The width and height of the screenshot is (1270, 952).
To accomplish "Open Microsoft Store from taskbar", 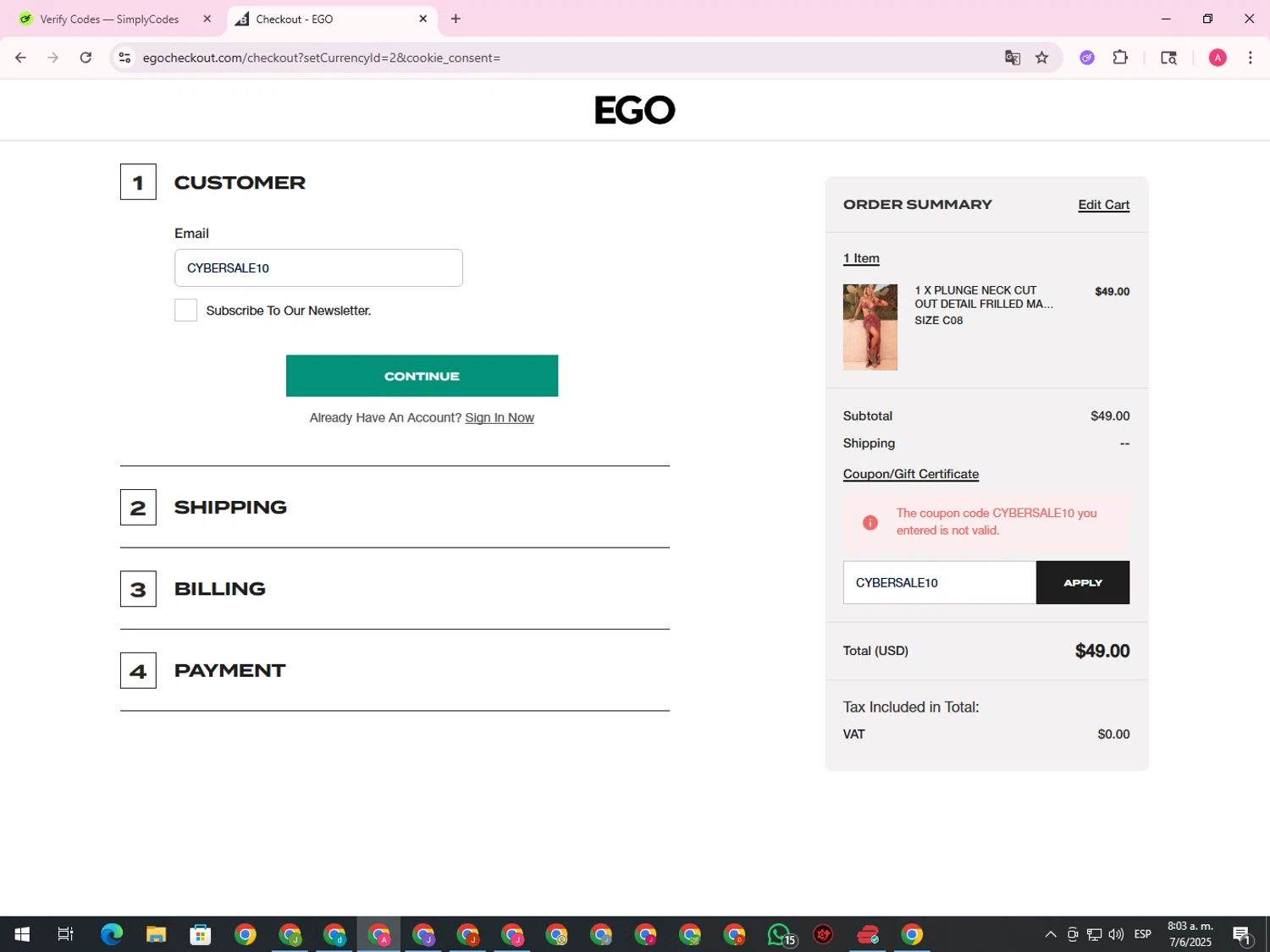I will pyautogui.click(x=201, y=934).
